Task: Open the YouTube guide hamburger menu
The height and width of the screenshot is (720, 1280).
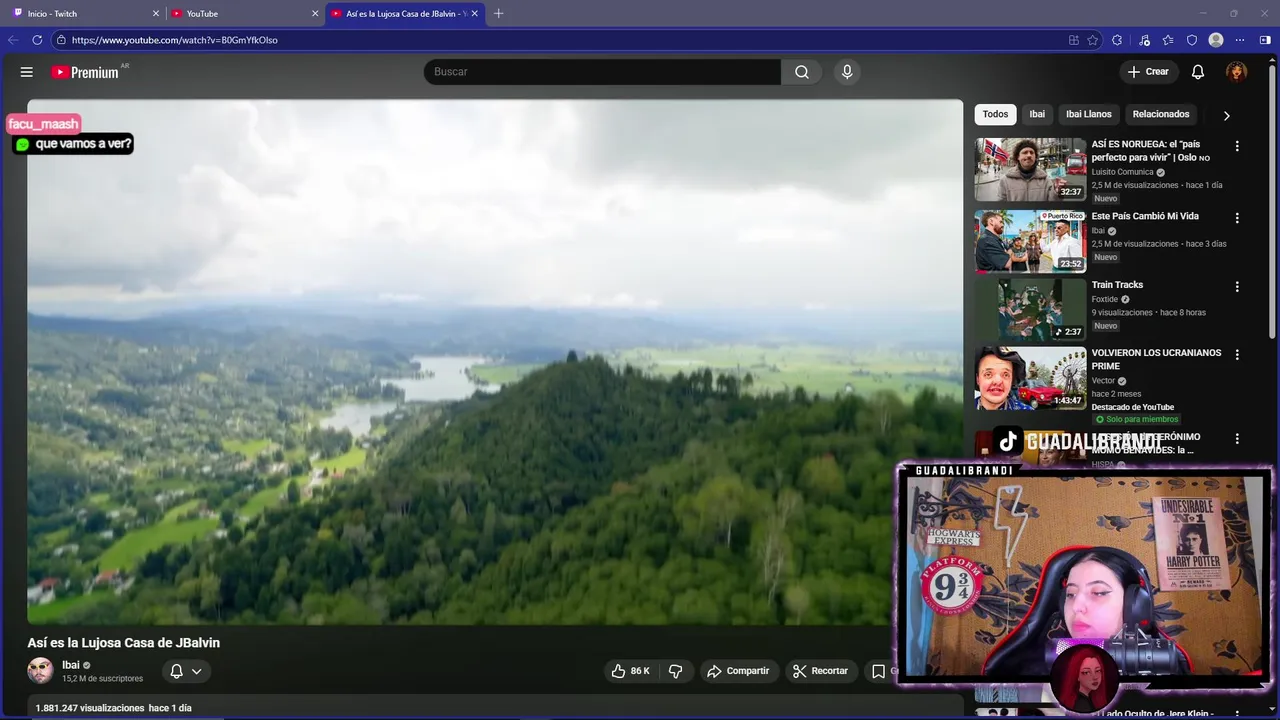Action: (27, 72)
